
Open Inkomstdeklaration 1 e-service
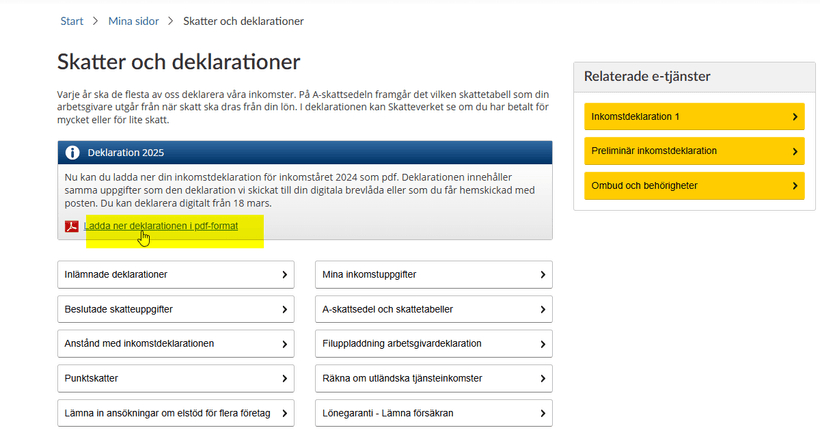pyautogui.click(x=690, y=117)
